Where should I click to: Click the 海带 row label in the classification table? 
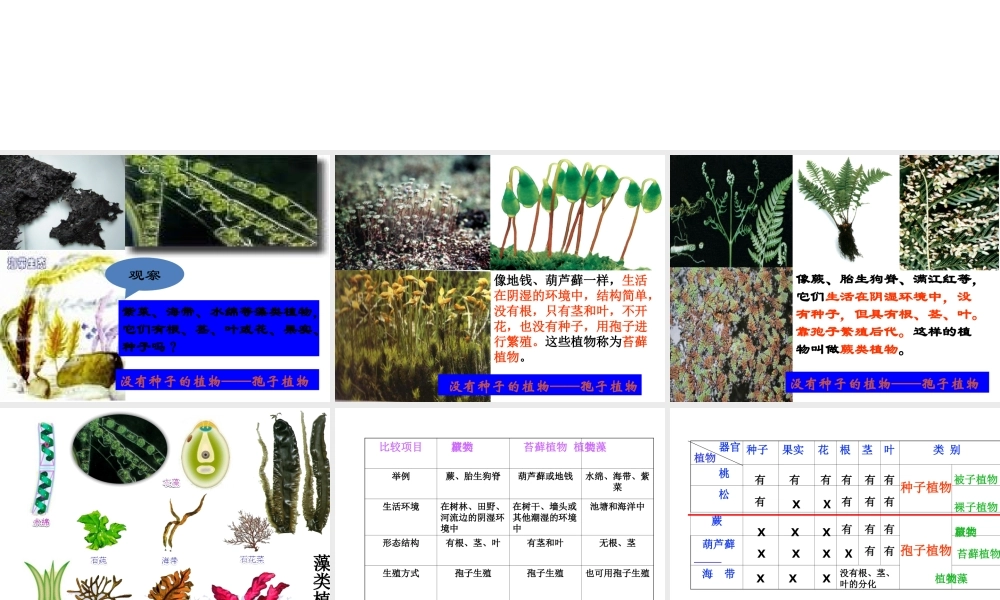(x=719, y=574)
